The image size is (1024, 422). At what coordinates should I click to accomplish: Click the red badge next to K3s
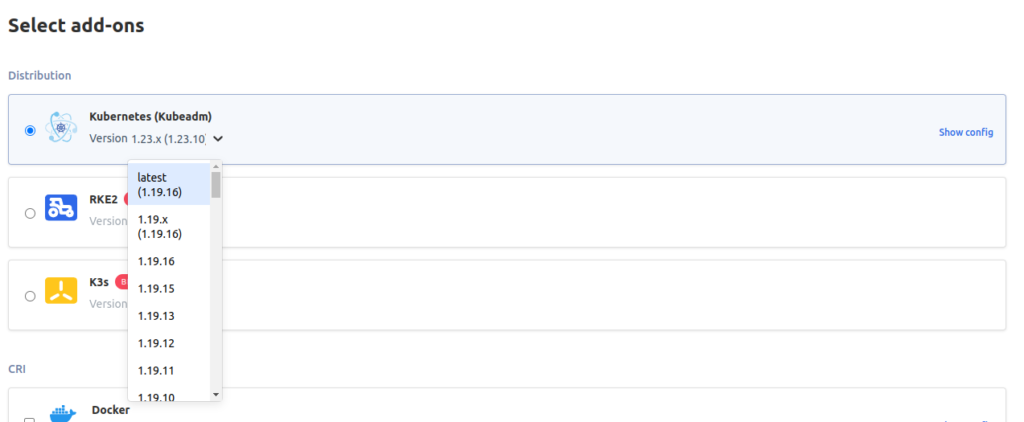coord(121,282)
